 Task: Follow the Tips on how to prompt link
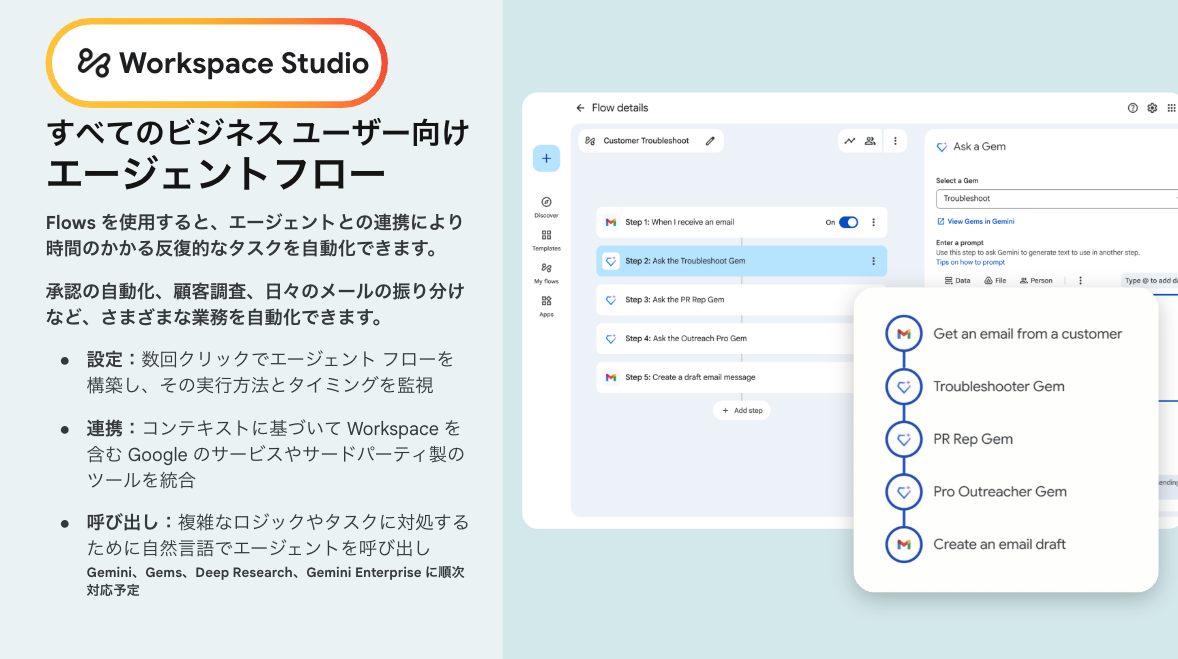click(968, 262)
